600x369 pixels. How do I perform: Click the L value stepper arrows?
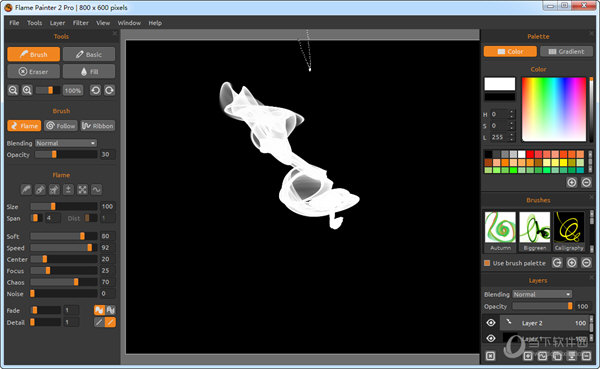pyautogui.click(x=512, y=137)
